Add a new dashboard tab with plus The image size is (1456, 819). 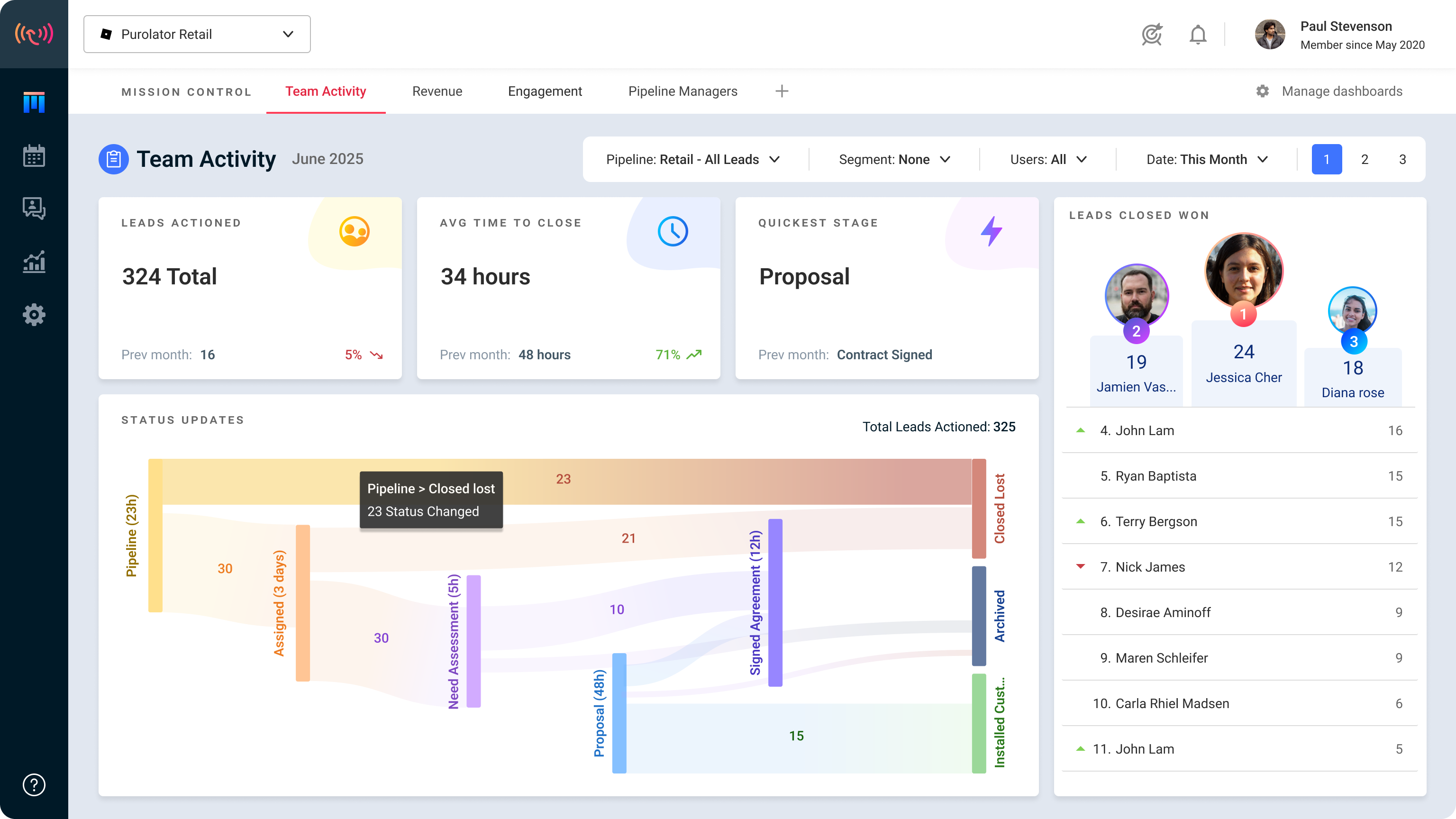tap(782, 91)
